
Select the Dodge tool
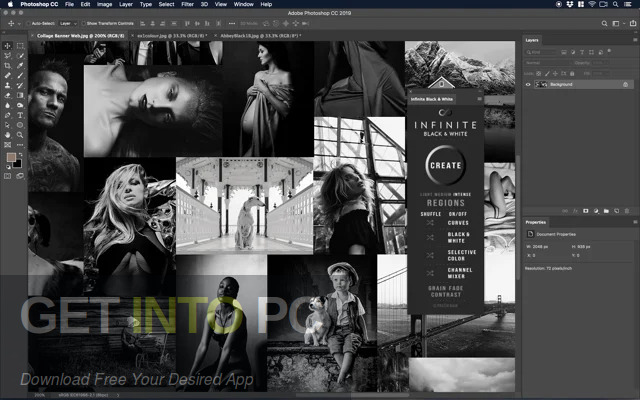tap(20, 105)
